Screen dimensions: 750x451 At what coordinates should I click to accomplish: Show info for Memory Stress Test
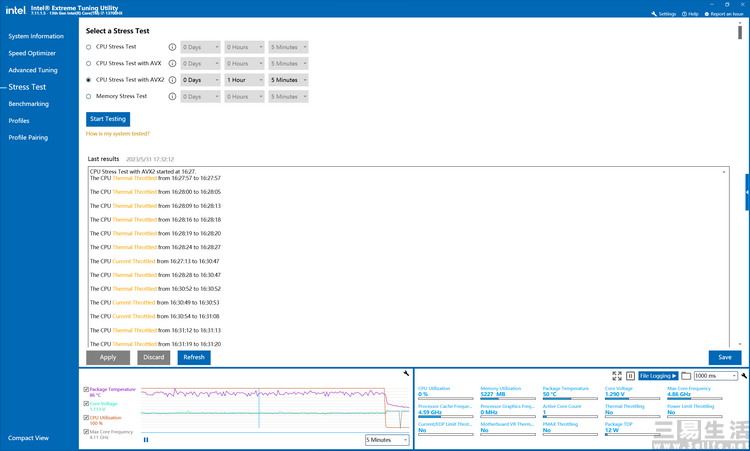(172, 97)
